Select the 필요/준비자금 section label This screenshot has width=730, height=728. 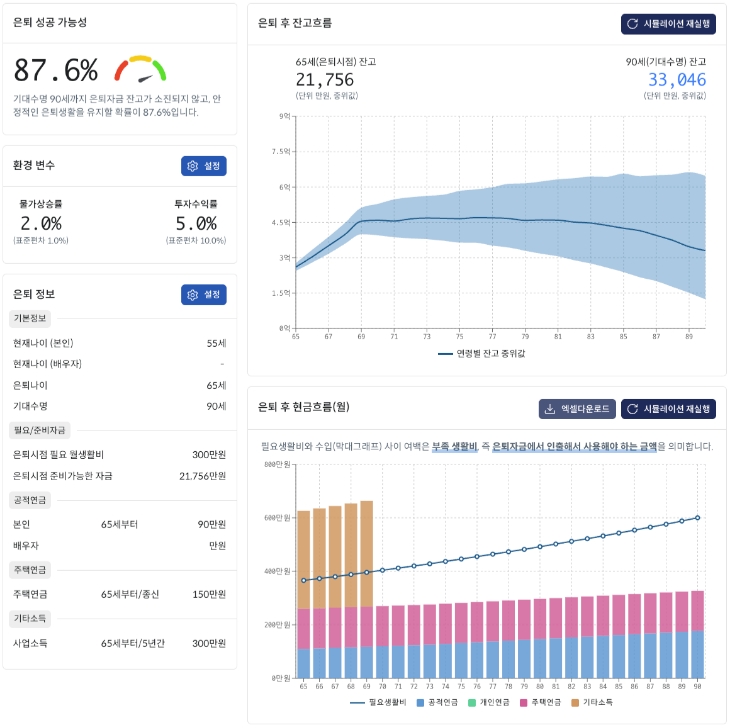coord(37,429)
